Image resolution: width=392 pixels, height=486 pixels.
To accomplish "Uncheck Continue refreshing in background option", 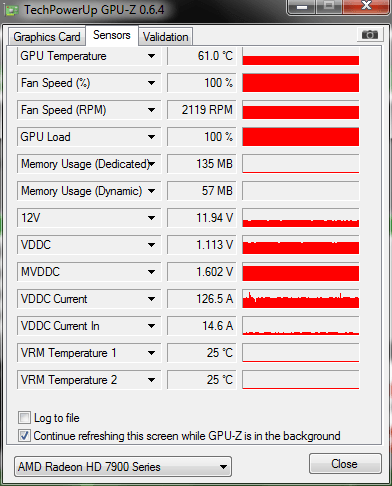I will (24, 436).
